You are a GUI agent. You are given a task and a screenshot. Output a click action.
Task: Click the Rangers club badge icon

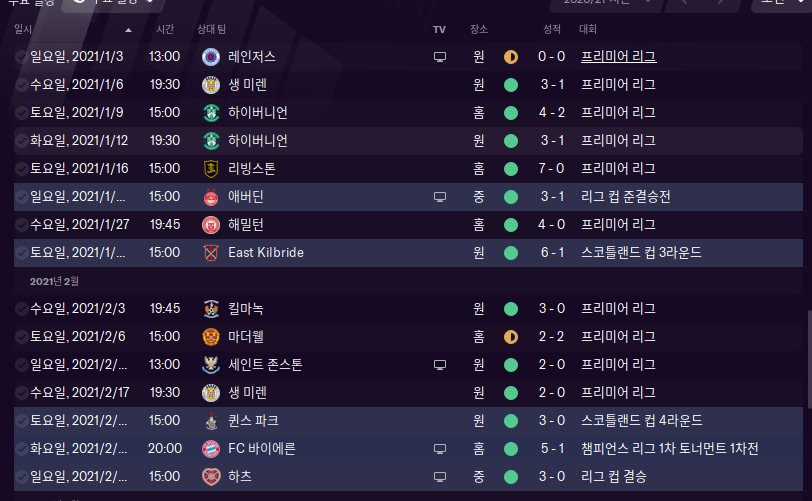(x=211, y=57)
